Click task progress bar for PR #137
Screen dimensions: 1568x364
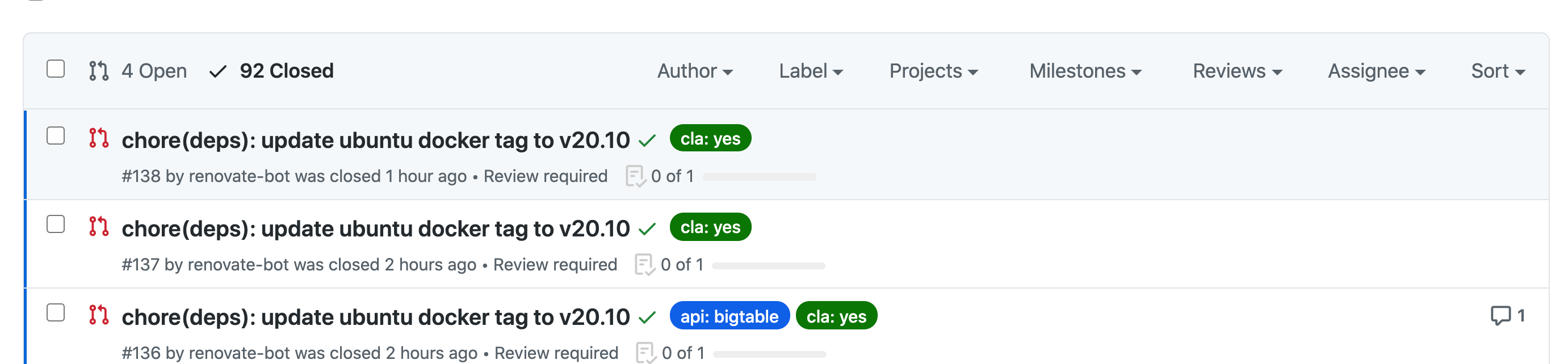coord(768,265)
